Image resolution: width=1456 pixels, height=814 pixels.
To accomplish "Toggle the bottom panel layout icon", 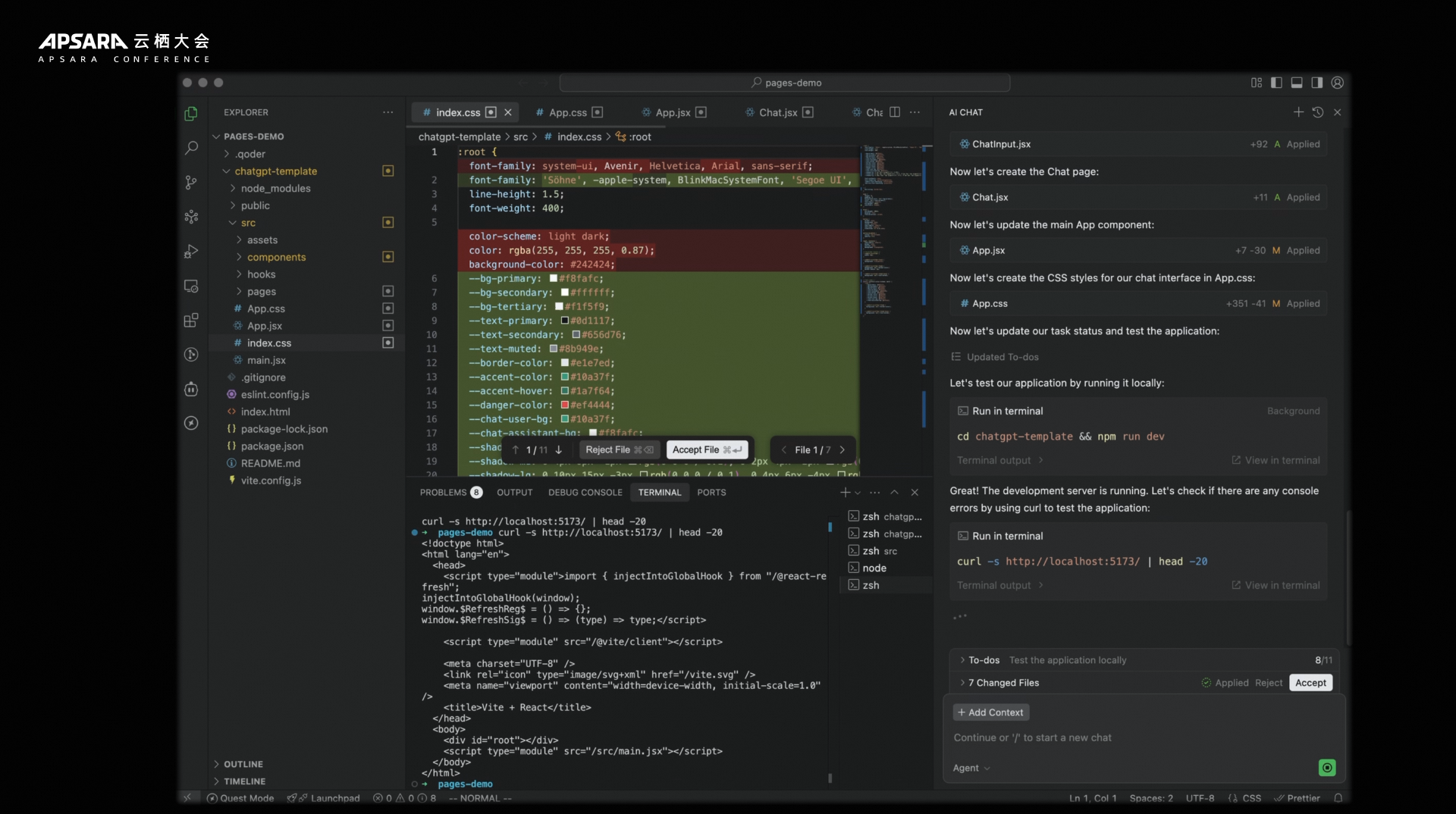I will point(1297,83).
